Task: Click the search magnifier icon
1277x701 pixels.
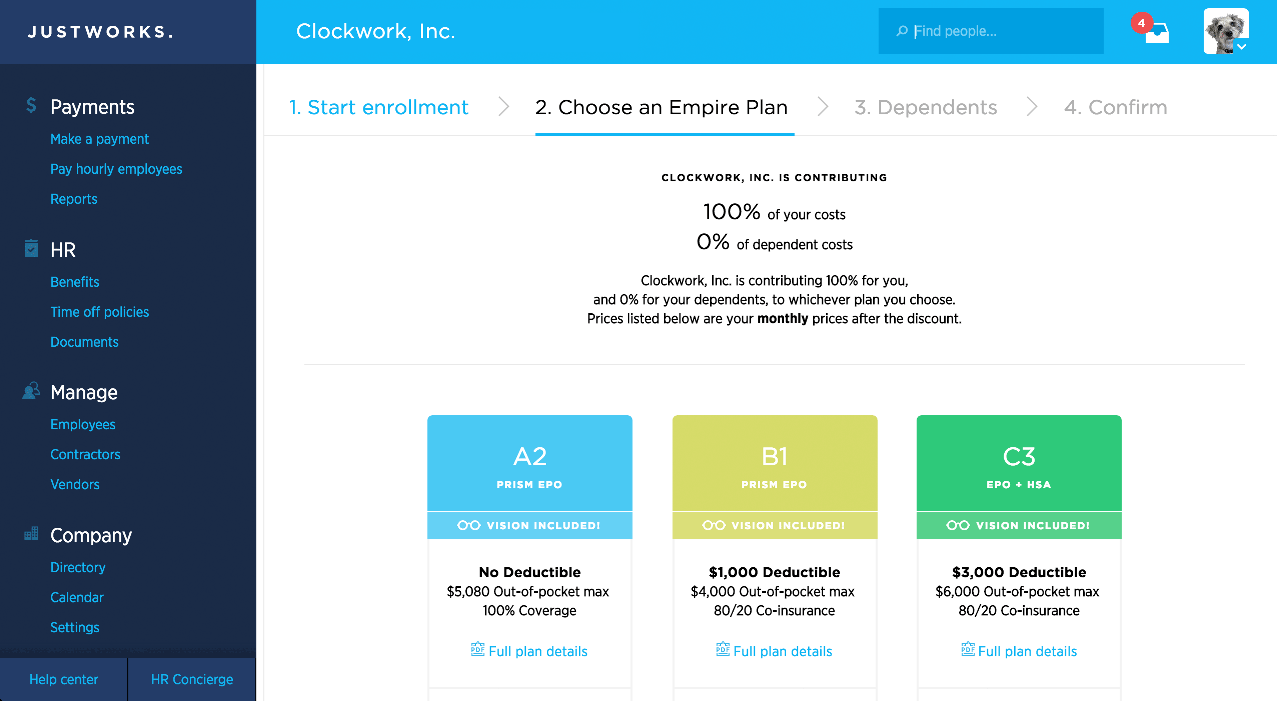Action: pyautogui.click(x=902, y=32)
